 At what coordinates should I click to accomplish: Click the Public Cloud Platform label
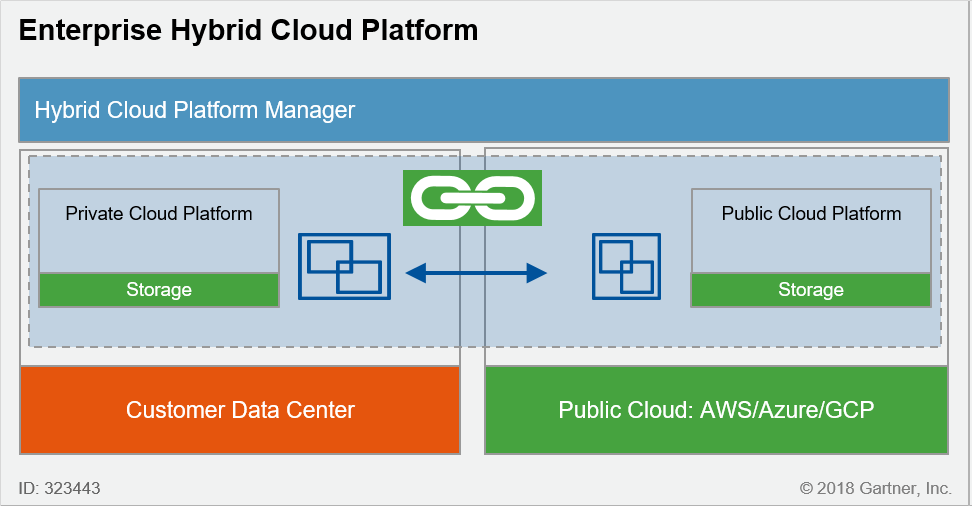point(811,213)
